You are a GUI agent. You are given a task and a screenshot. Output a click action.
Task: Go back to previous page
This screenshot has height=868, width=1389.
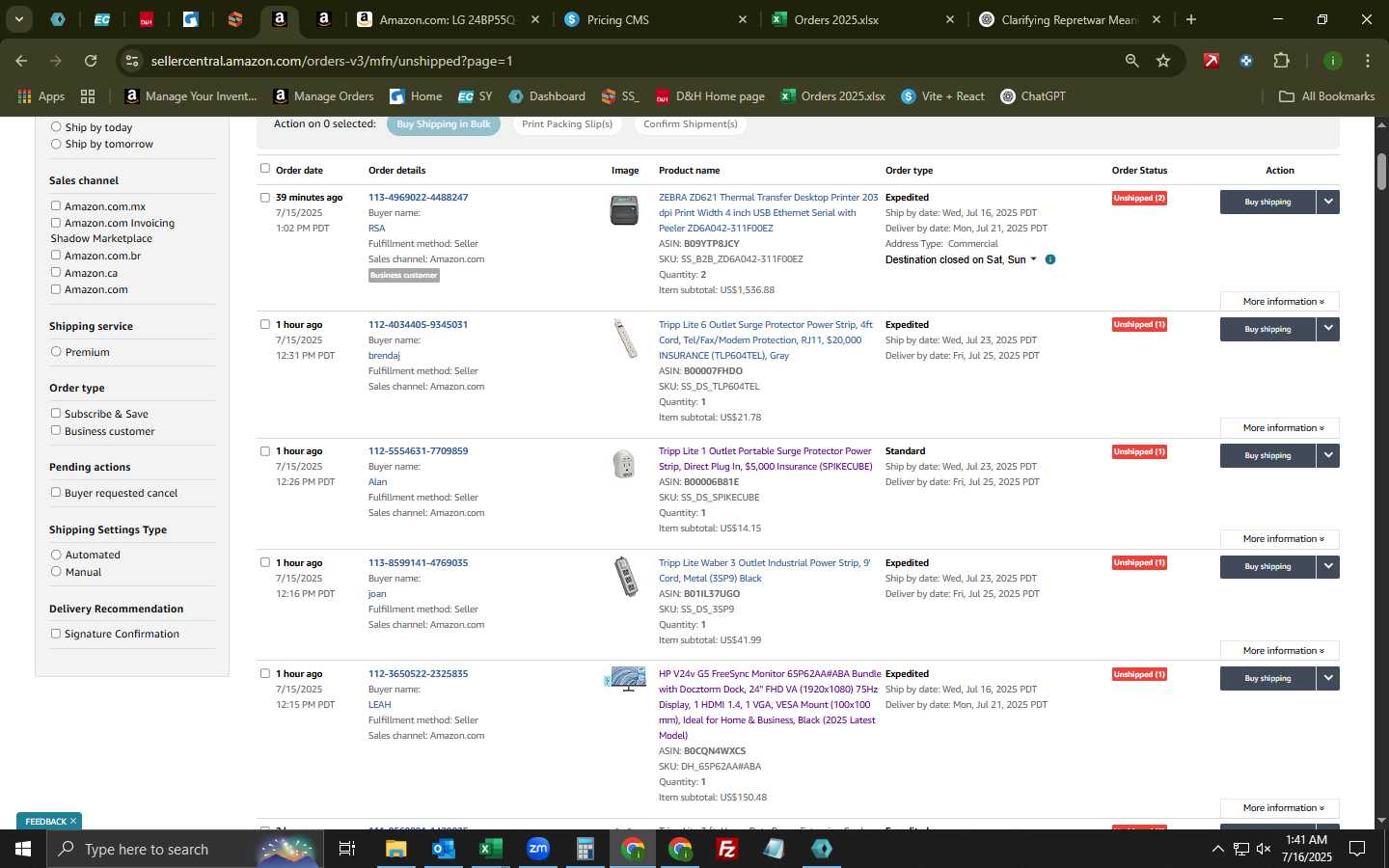click(x=21, y=61)
